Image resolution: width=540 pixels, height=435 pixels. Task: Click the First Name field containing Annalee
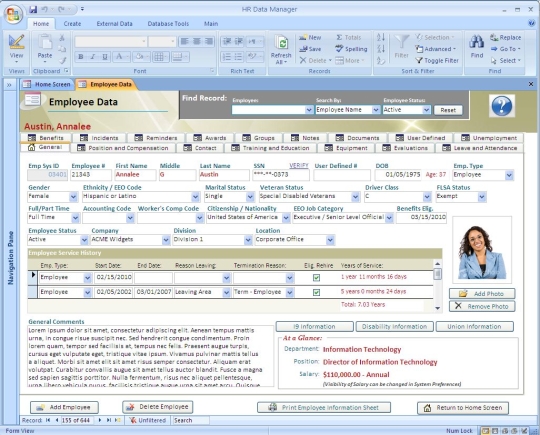pos(135,175)
